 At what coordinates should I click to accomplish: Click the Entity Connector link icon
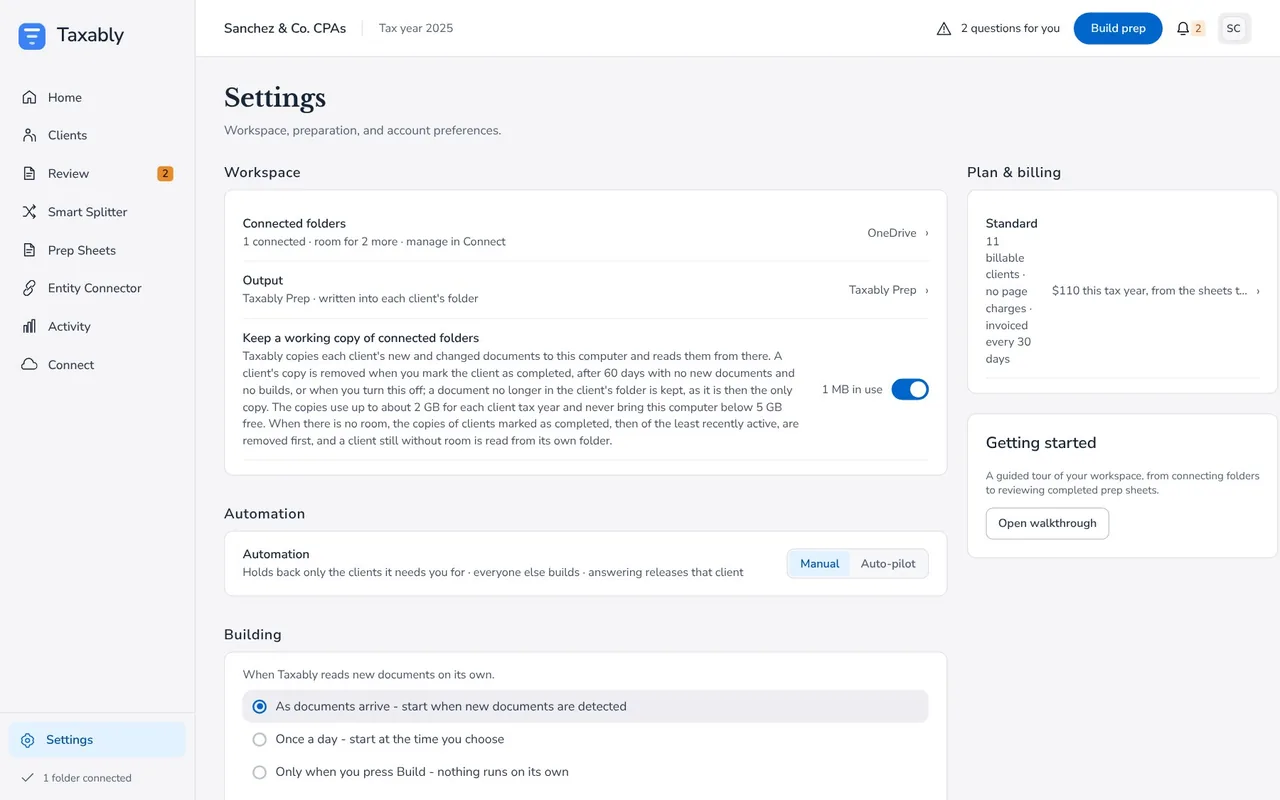(29, 288)
